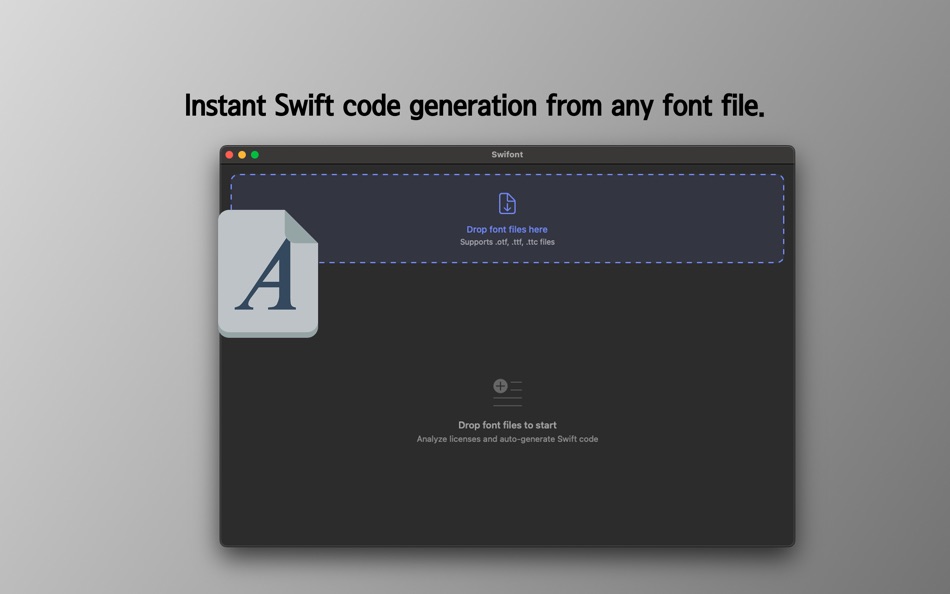
Task: Click the Supports .otf, .ttf, .ttc files caption
Action: click(x=507, y=241)
